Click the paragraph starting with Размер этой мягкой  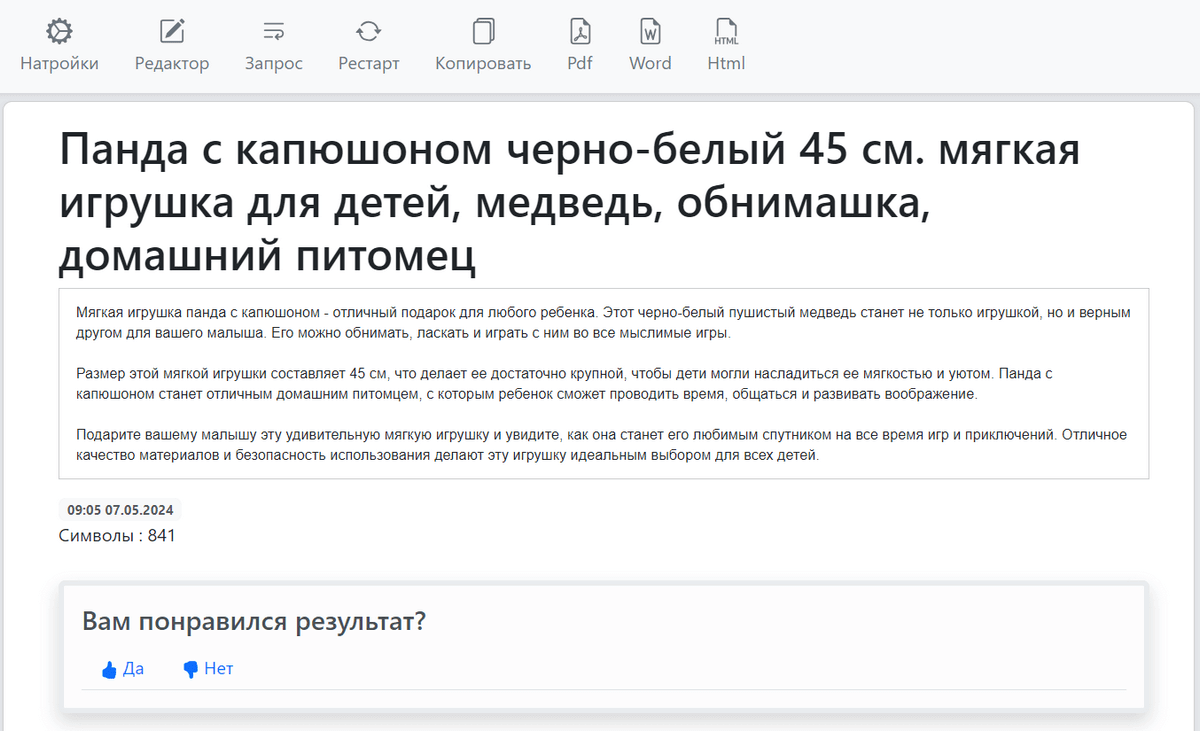pos(565,384)
